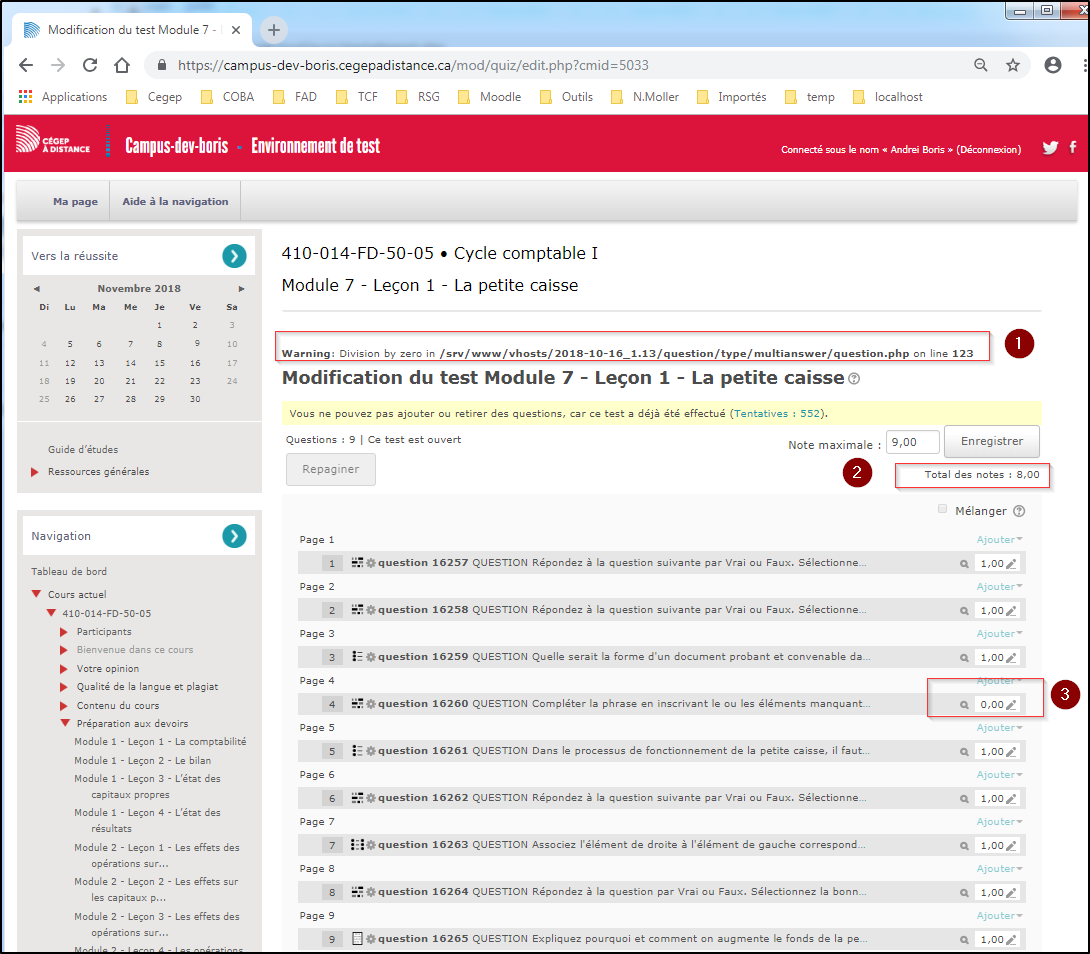Click the edit pencil for question 16260 grade
Screen dimensions: 1090x954
click(x=1011, y=705)
